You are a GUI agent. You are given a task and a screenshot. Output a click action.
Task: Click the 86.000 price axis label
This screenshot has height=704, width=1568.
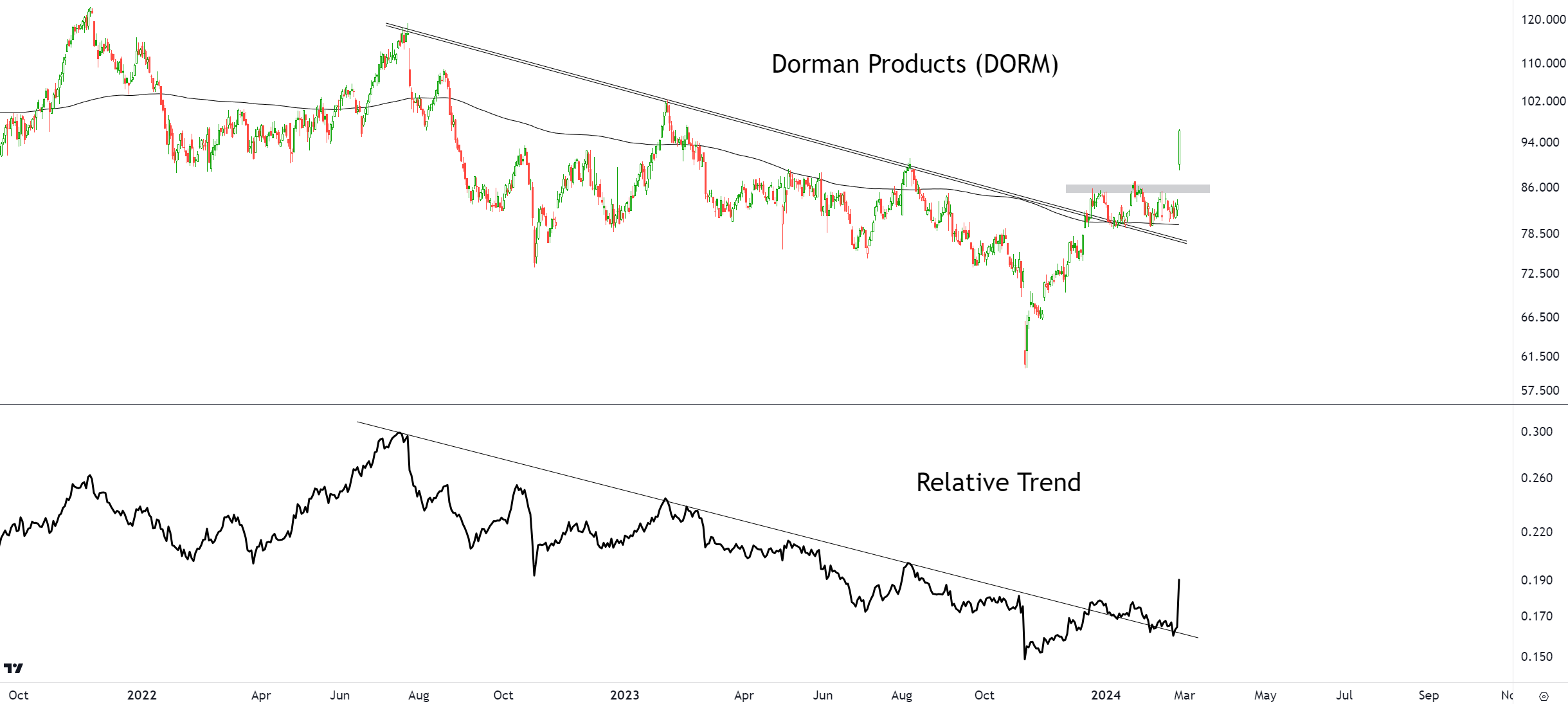1540,187
